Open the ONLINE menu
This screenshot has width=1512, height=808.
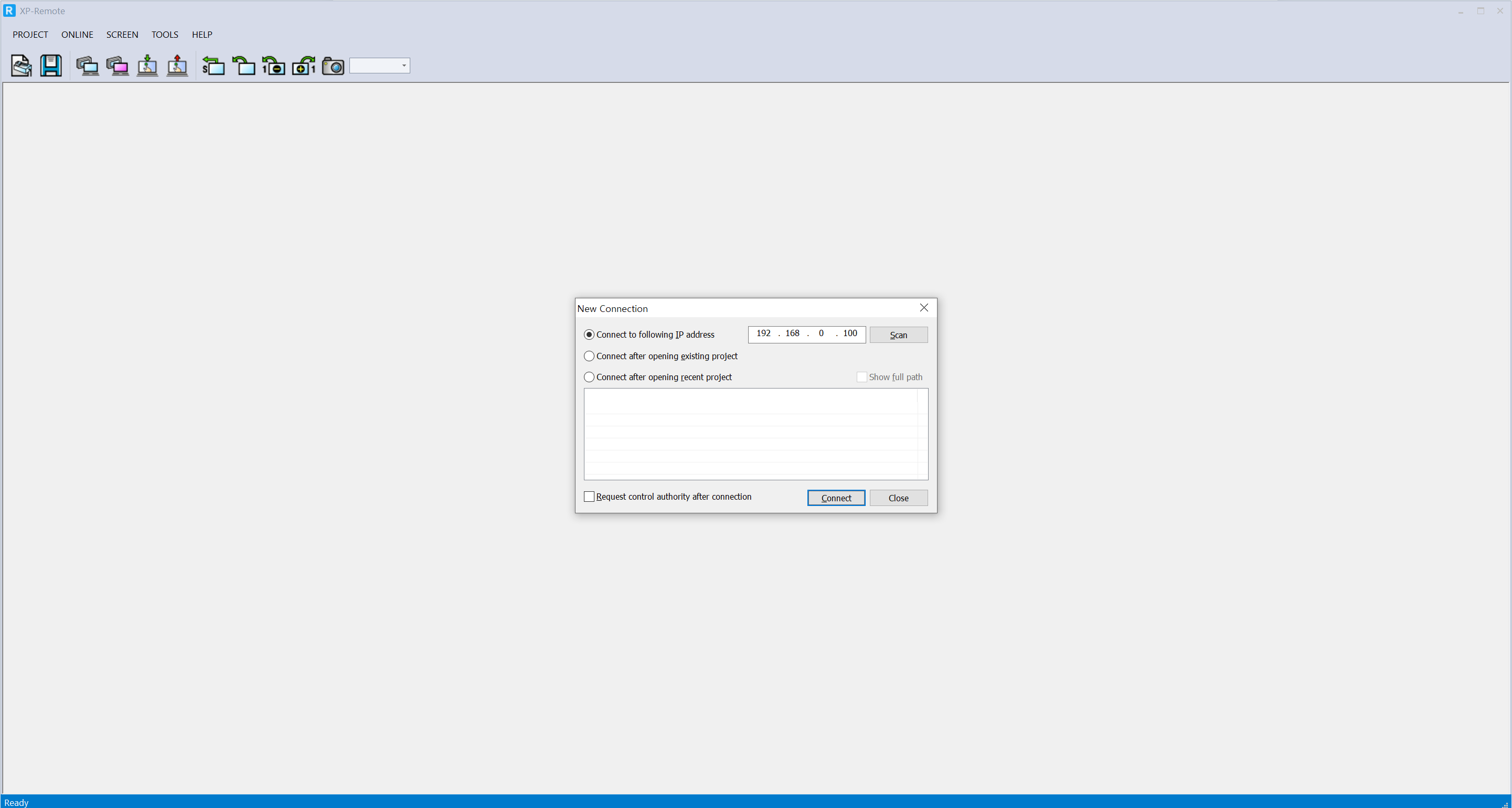point(77,35)
